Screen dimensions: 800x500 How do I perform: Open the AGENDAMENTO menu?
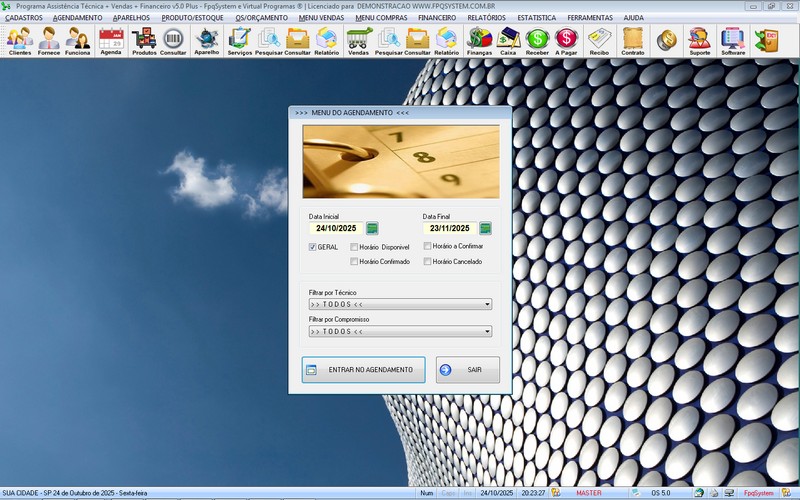[78, 17]
